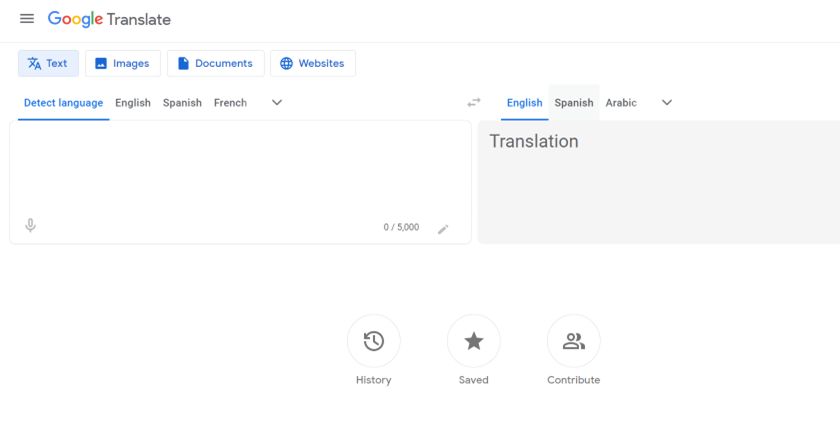This screenshot has height=422, width=840.
Task: Expand more source languages chevron
Action: (x=277, y=102)
